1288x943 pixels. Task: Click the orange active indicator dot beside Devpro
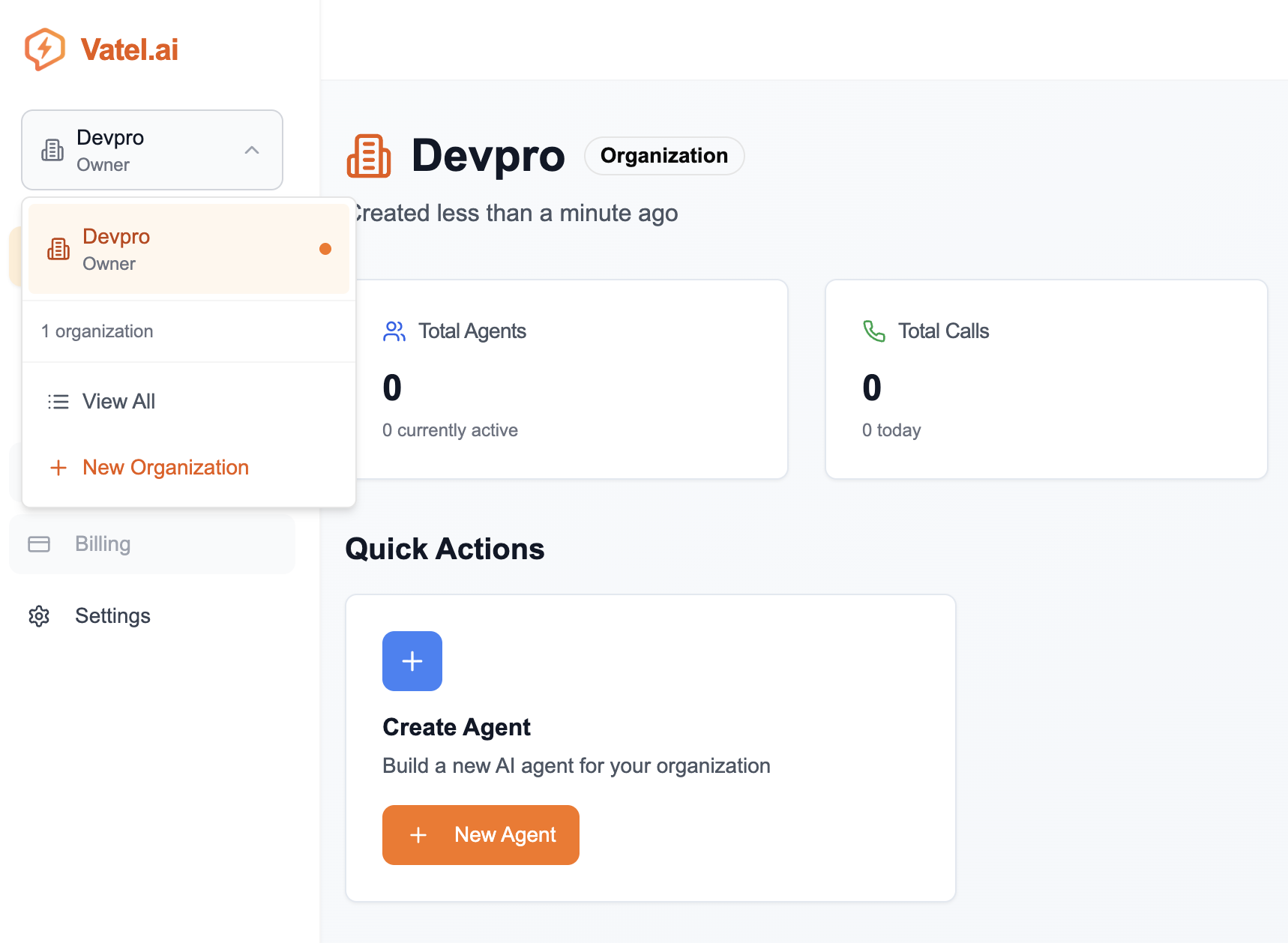click(325, 248)
